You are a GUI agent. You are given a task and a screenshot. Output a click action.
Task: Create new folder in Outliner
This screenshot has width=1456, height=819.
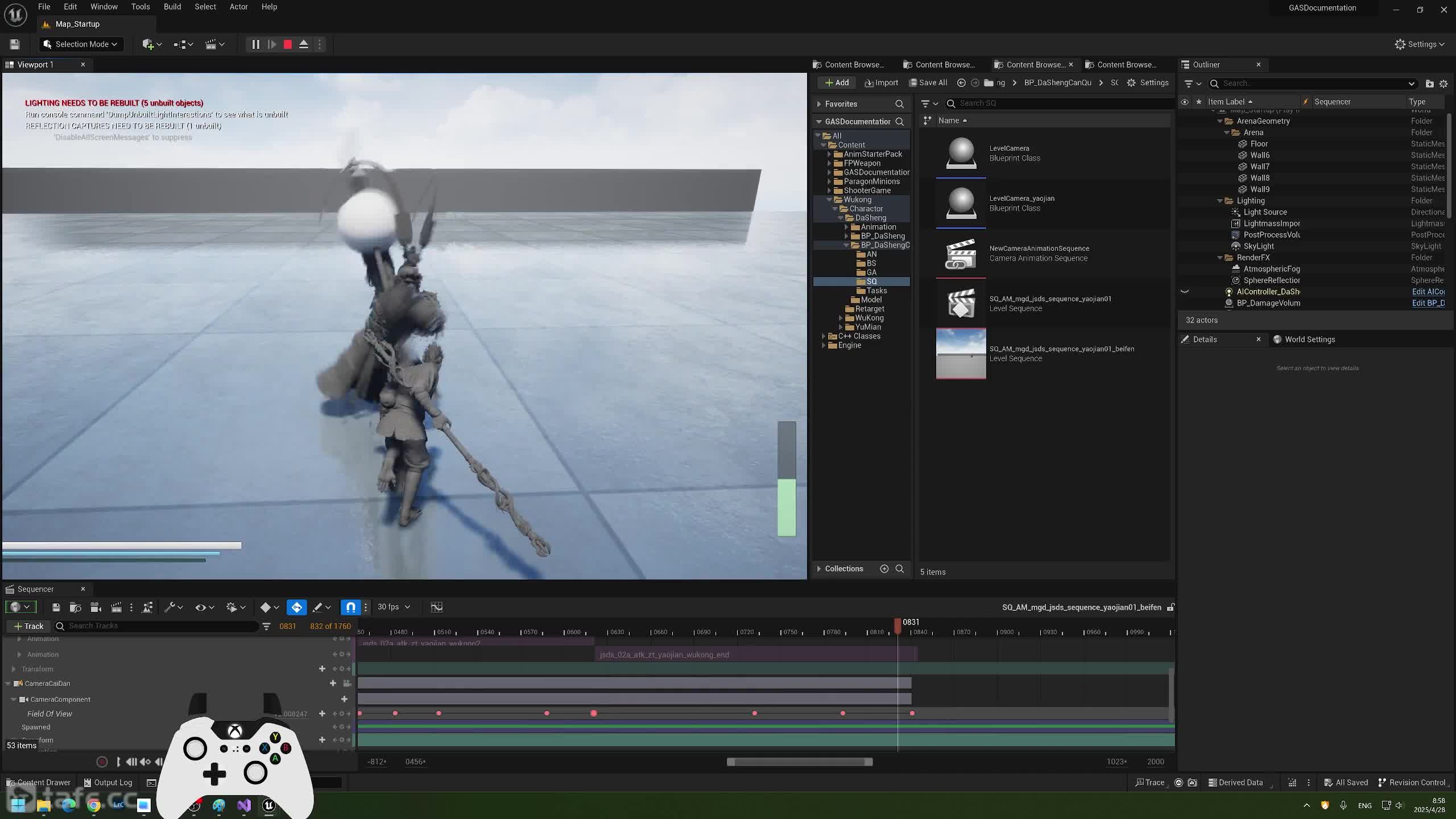[x=1429, y=84]
